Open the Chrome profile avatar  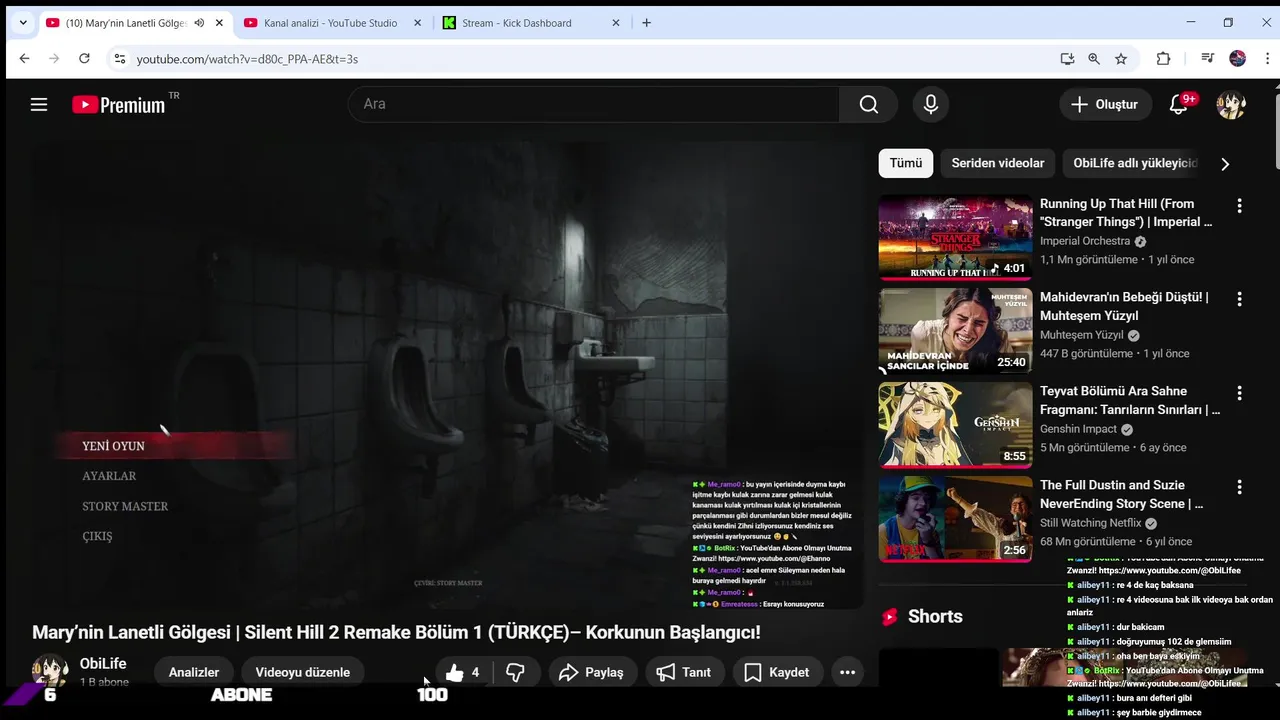(x=1238, y=59)
